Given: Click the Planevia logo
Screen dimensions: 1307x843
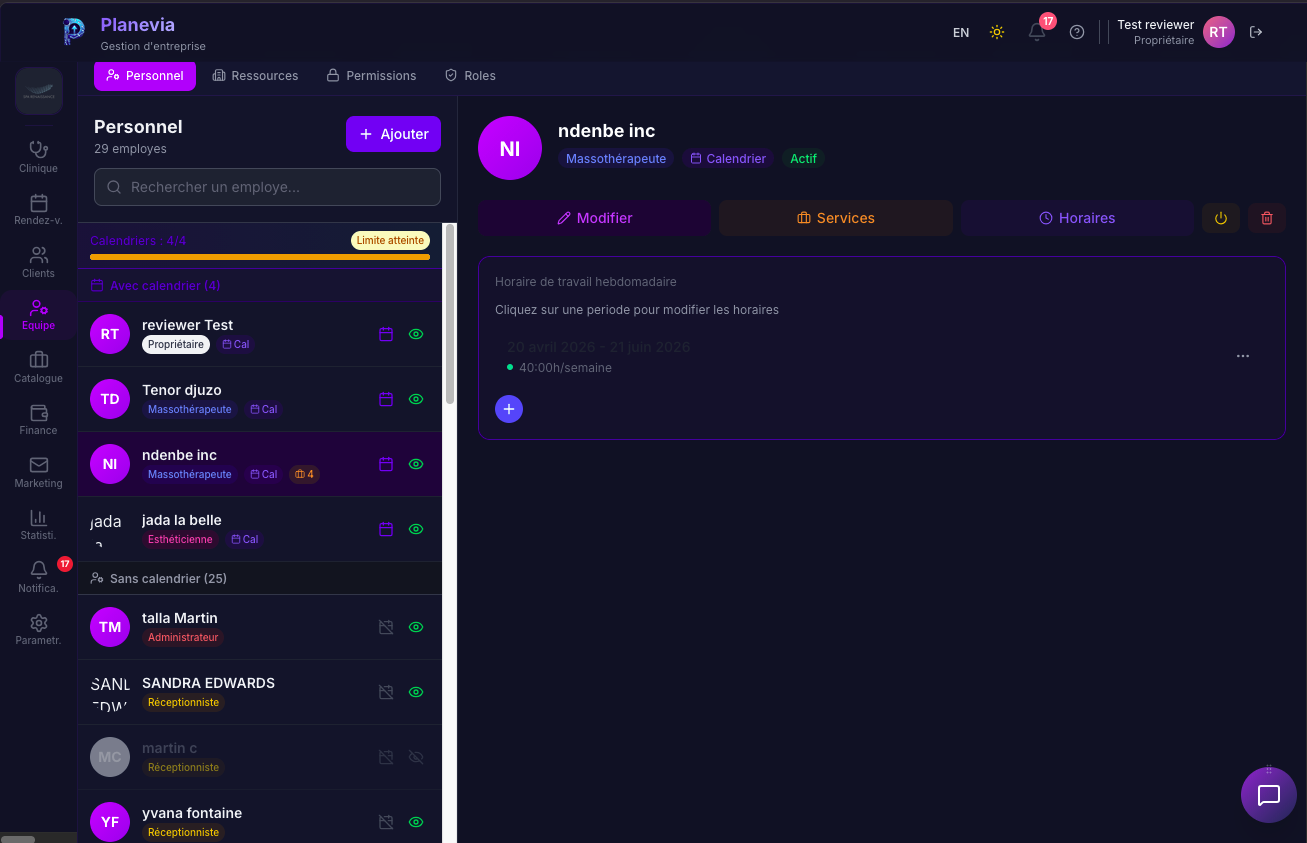Looking at the screenshot, I should click(74, 32).
